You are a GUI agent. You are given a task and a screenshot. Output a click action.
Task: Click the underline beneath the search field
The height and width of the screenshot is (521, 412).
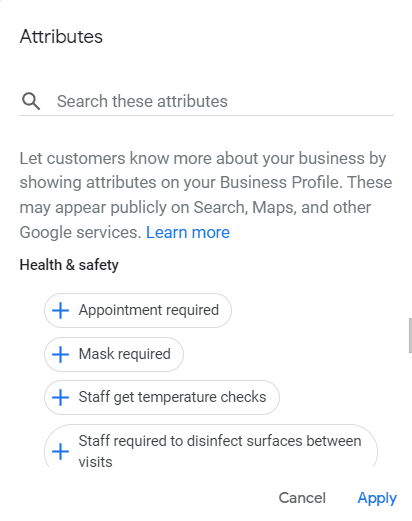click(x=207, y=115)
